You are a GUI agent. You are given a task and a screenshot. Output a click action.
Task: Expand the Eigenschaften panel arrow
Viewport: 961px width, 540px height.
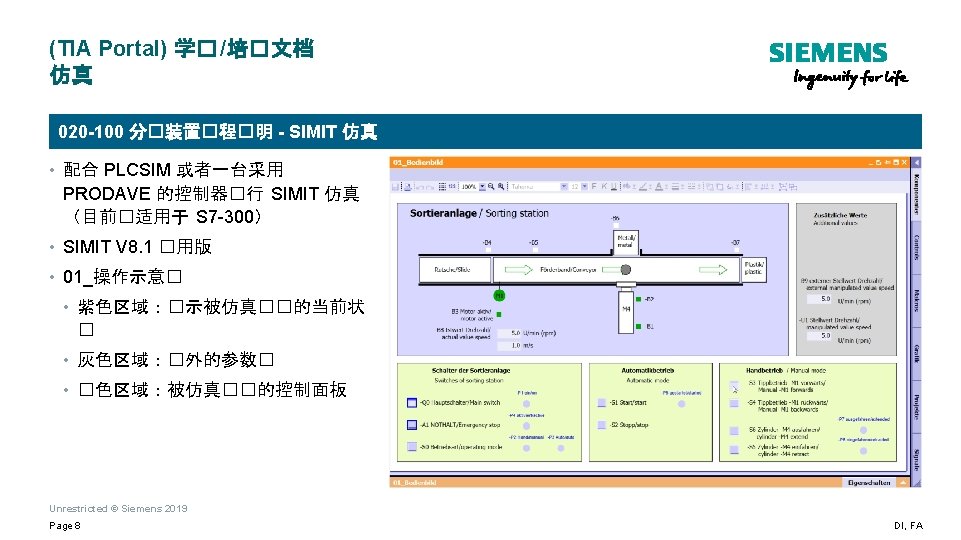(x=902, y=483)
